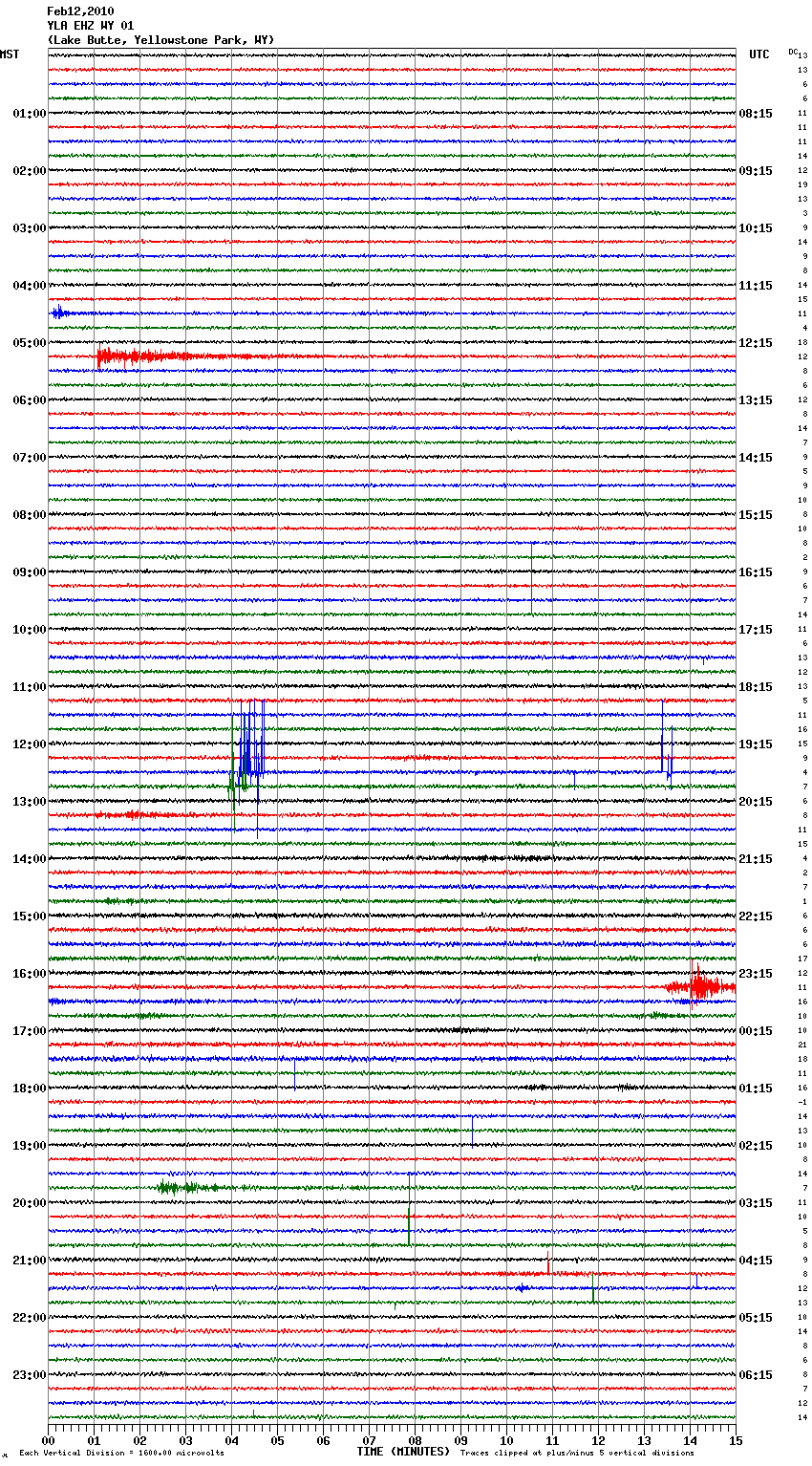Viewport: 812px width, 1466px height.
Task: Click minute 05 on the time axis
Action: point(278,1440)
